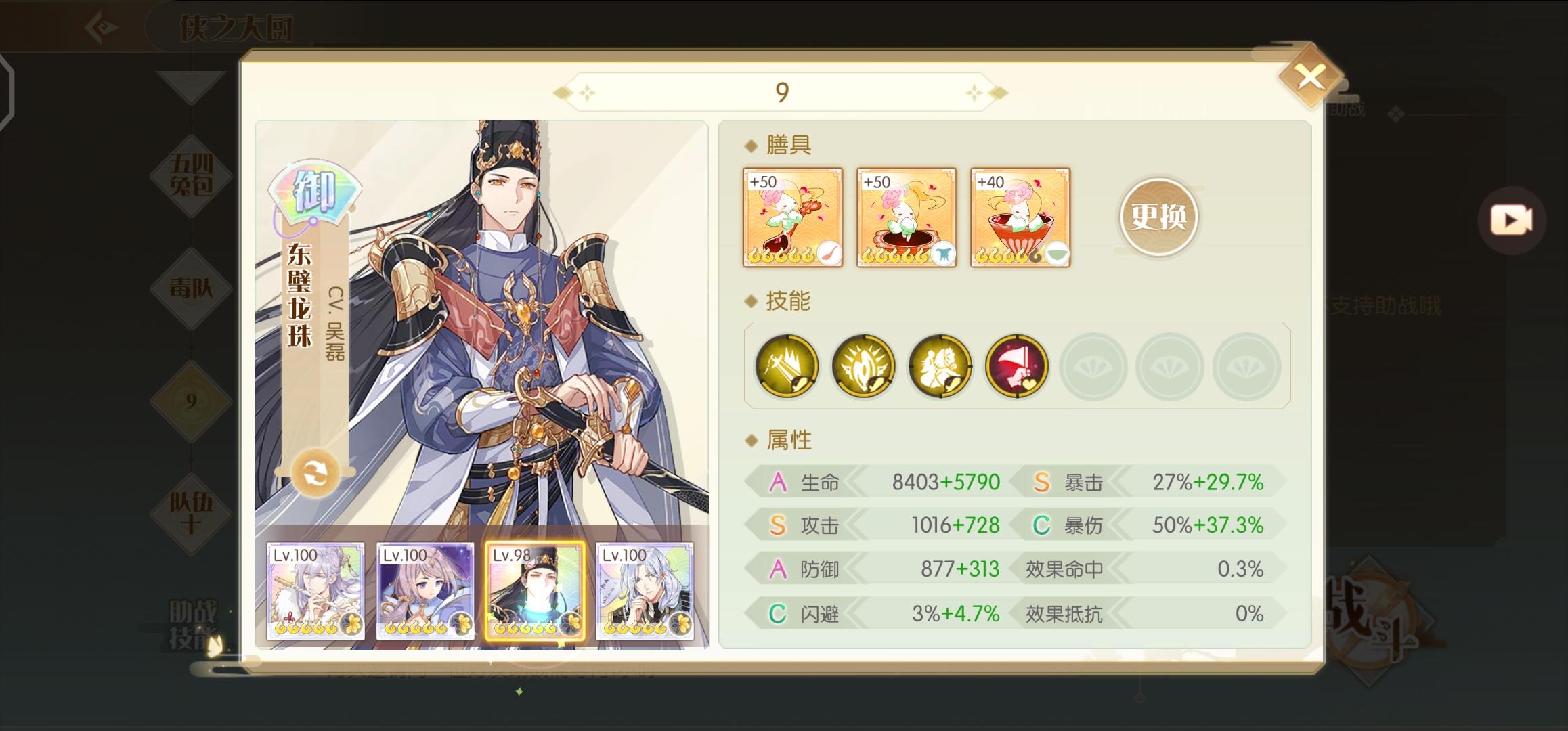Open the 队伍十 team tab

(x=192, y=512)
